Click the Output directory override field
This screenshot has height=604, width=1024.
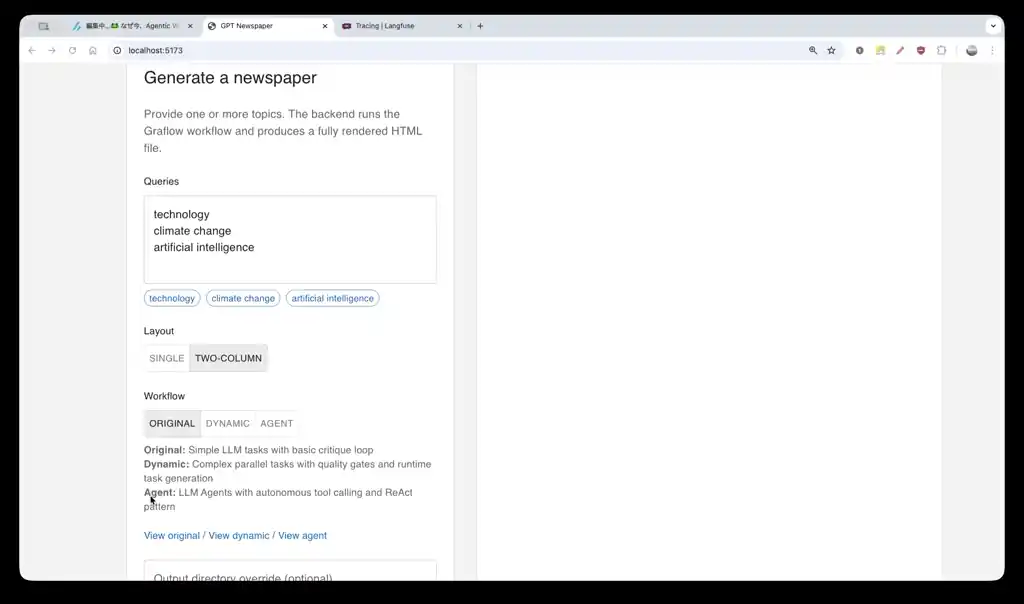pos(290,571)
